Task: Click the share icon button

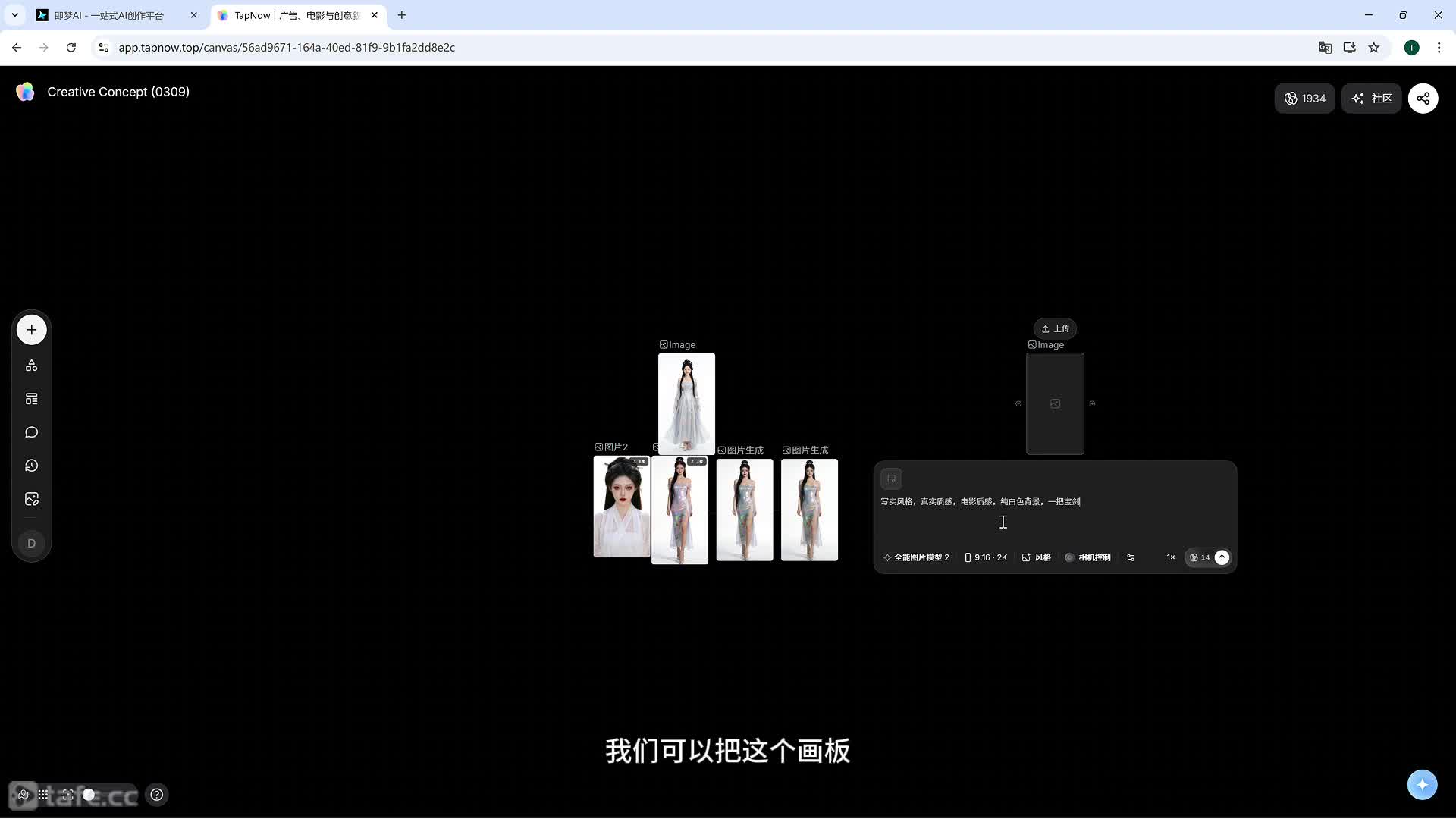Action: click(x=1423, y=99)
